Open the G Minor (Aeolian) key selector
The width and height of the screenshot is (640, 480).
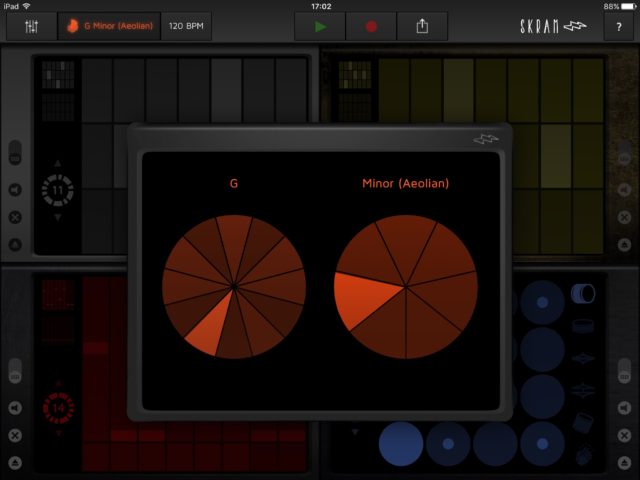click(109, 27)
